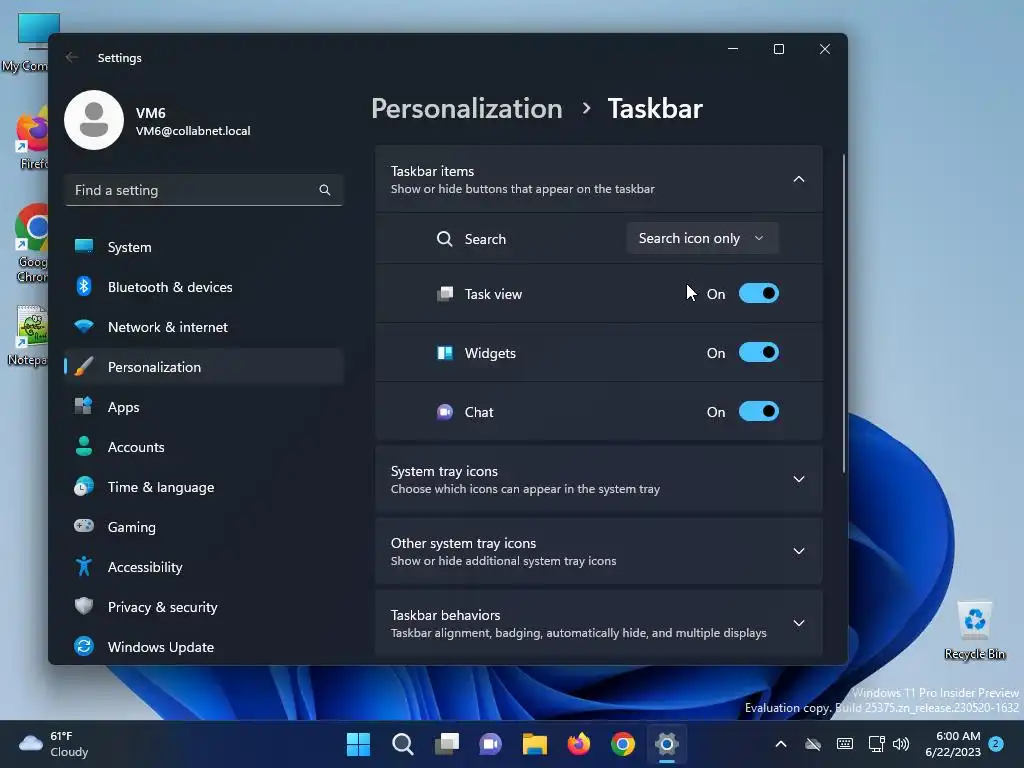
Task: Minimize the Settings window
Action: (x=733, y=50)
